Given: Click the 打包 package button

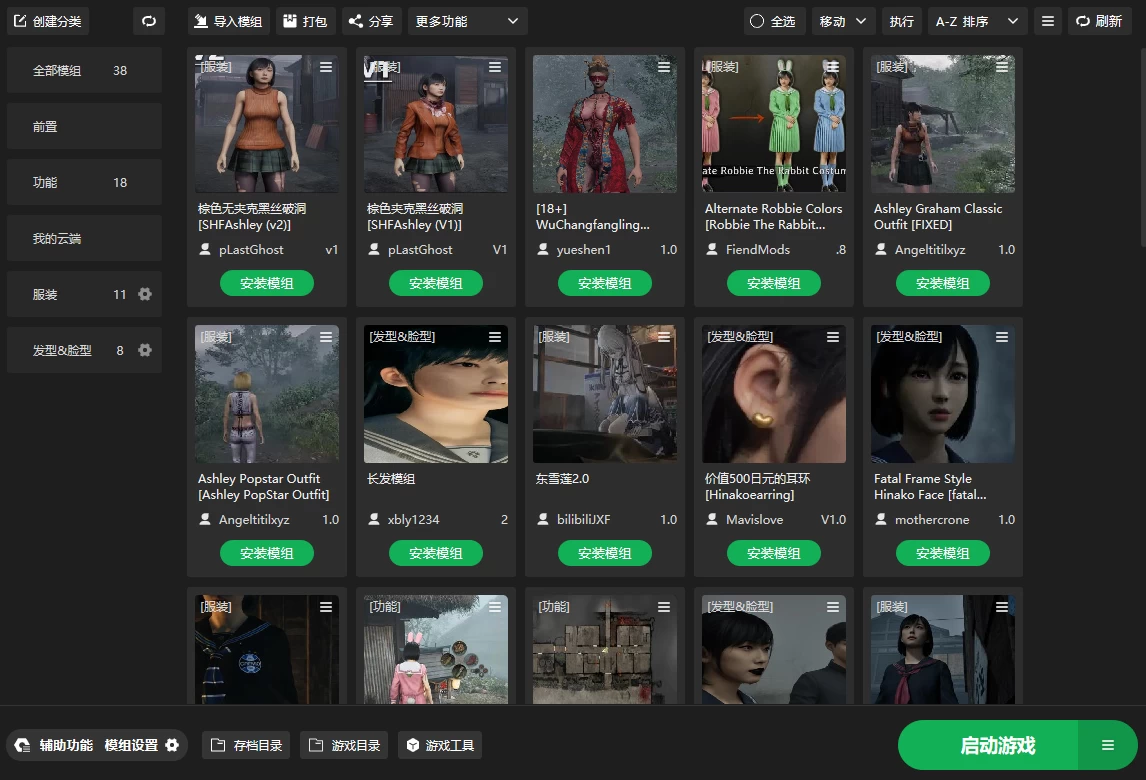Looking at the screenshot, I should pos(305,21).
